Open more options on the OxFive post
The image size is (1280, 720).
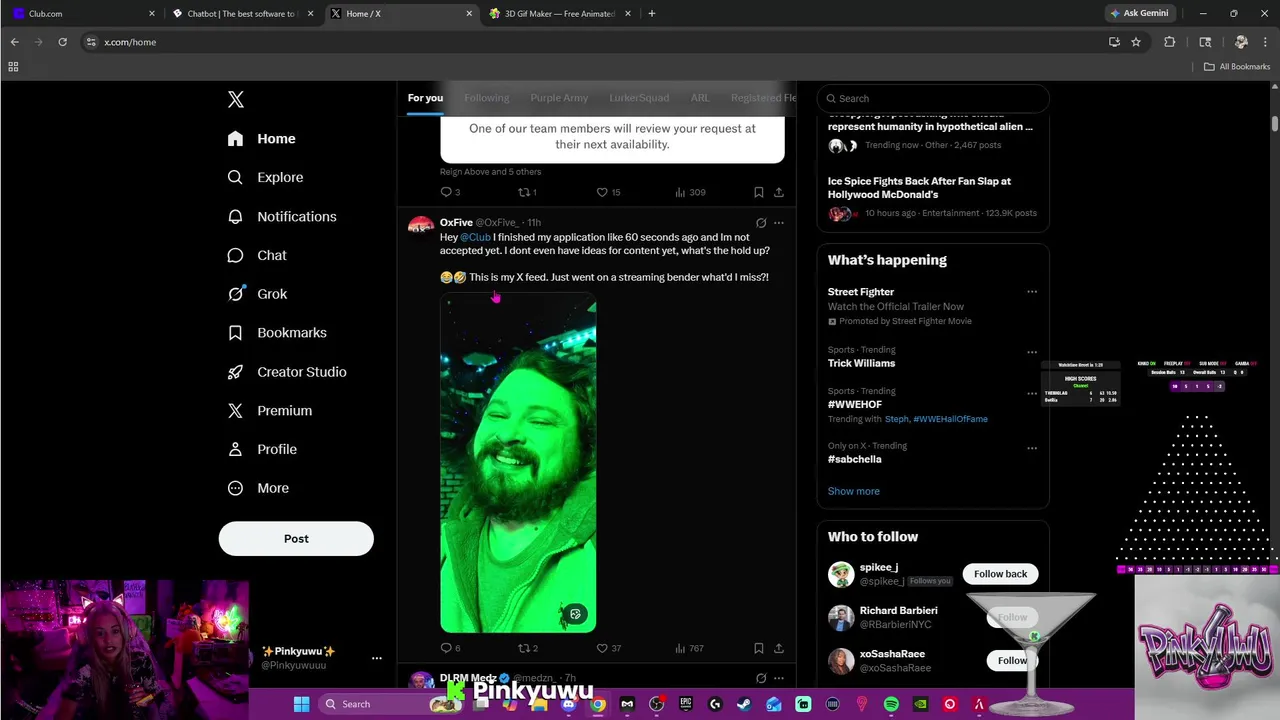[779, 223]
